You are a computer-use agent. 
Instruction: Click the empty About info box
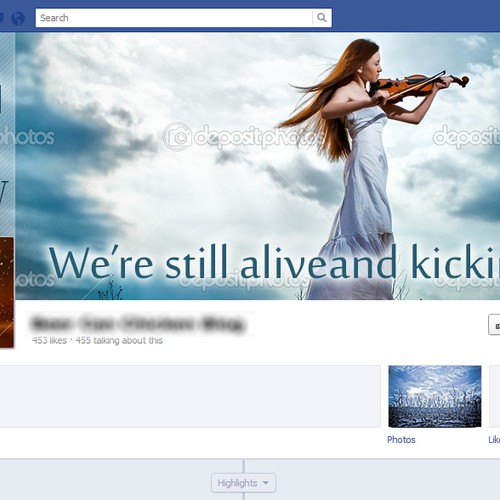(190, 396)
